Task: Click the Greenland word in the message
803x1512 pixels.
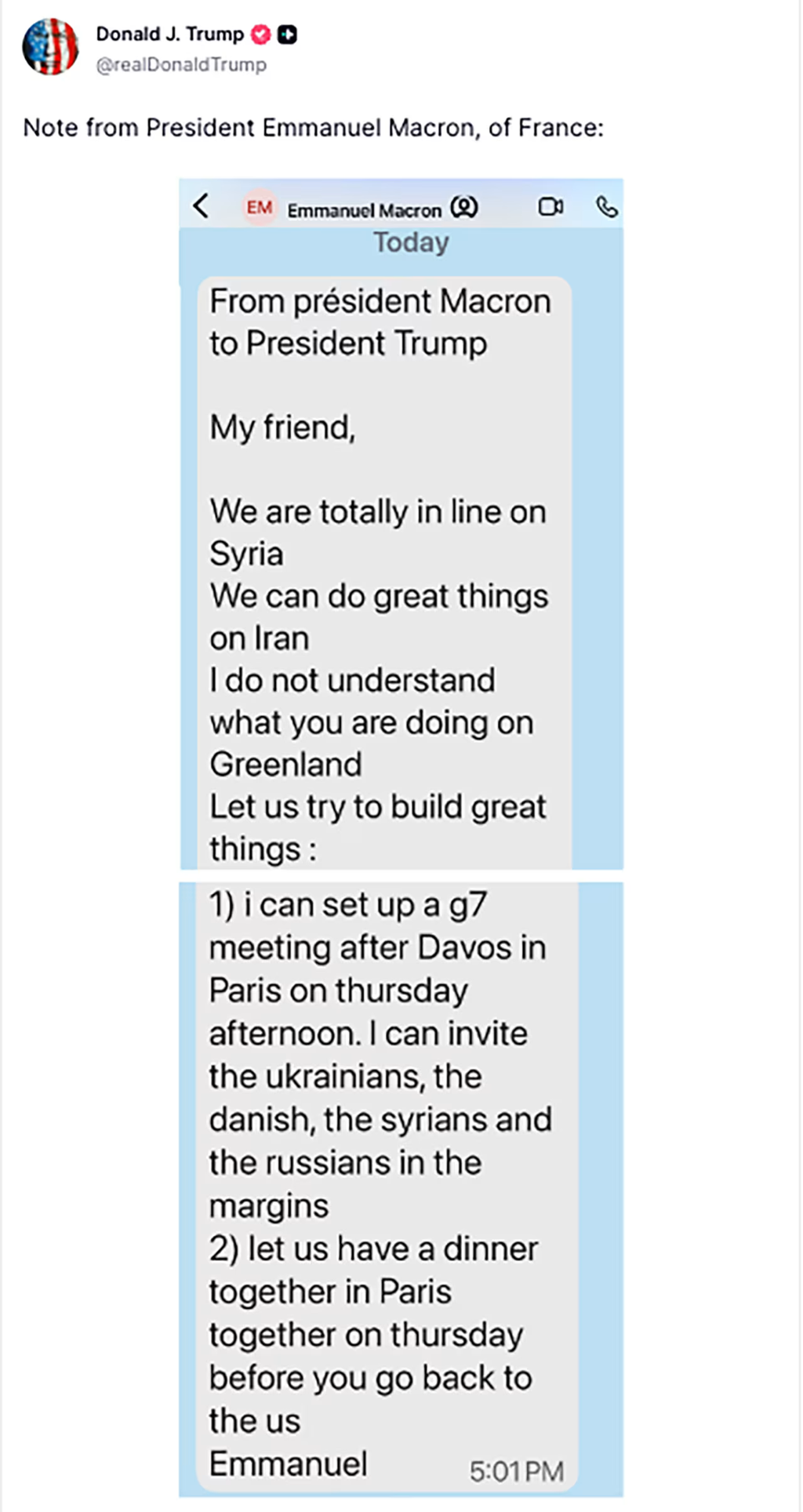Action: (x=285, y=765)
